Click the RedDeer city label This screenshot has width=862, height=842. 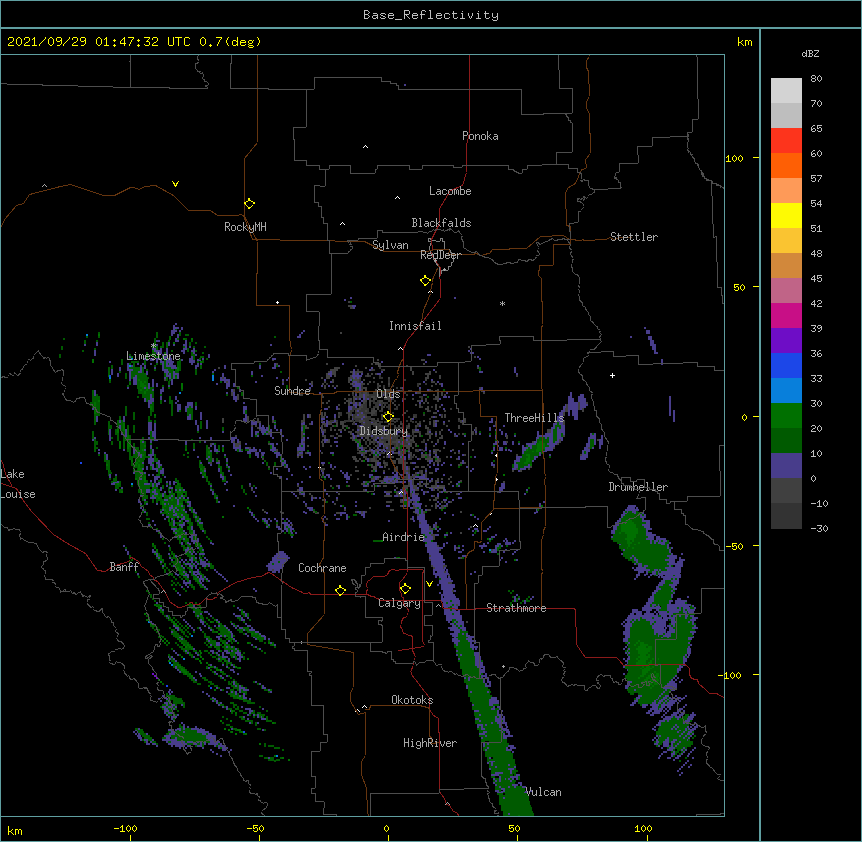click(x=440, y=255)
